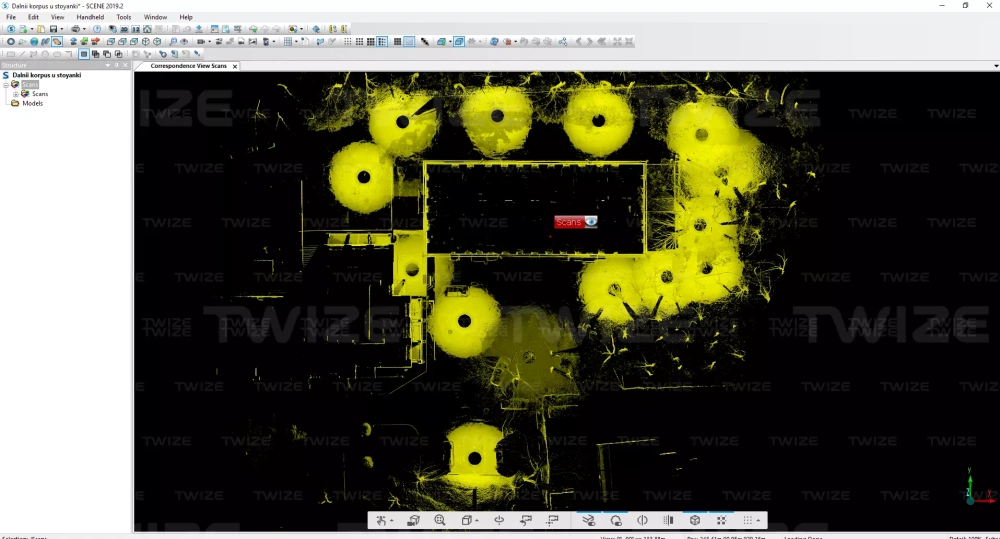Viewport: 1000px width, 539px height.
Task: Click the Print icon in the toolbar
Action: click(75, 29)
